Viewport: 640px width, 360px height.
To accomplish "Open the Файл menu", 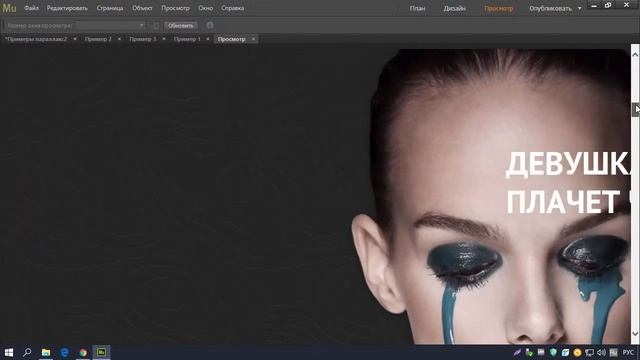I will [x=31, y=8].
